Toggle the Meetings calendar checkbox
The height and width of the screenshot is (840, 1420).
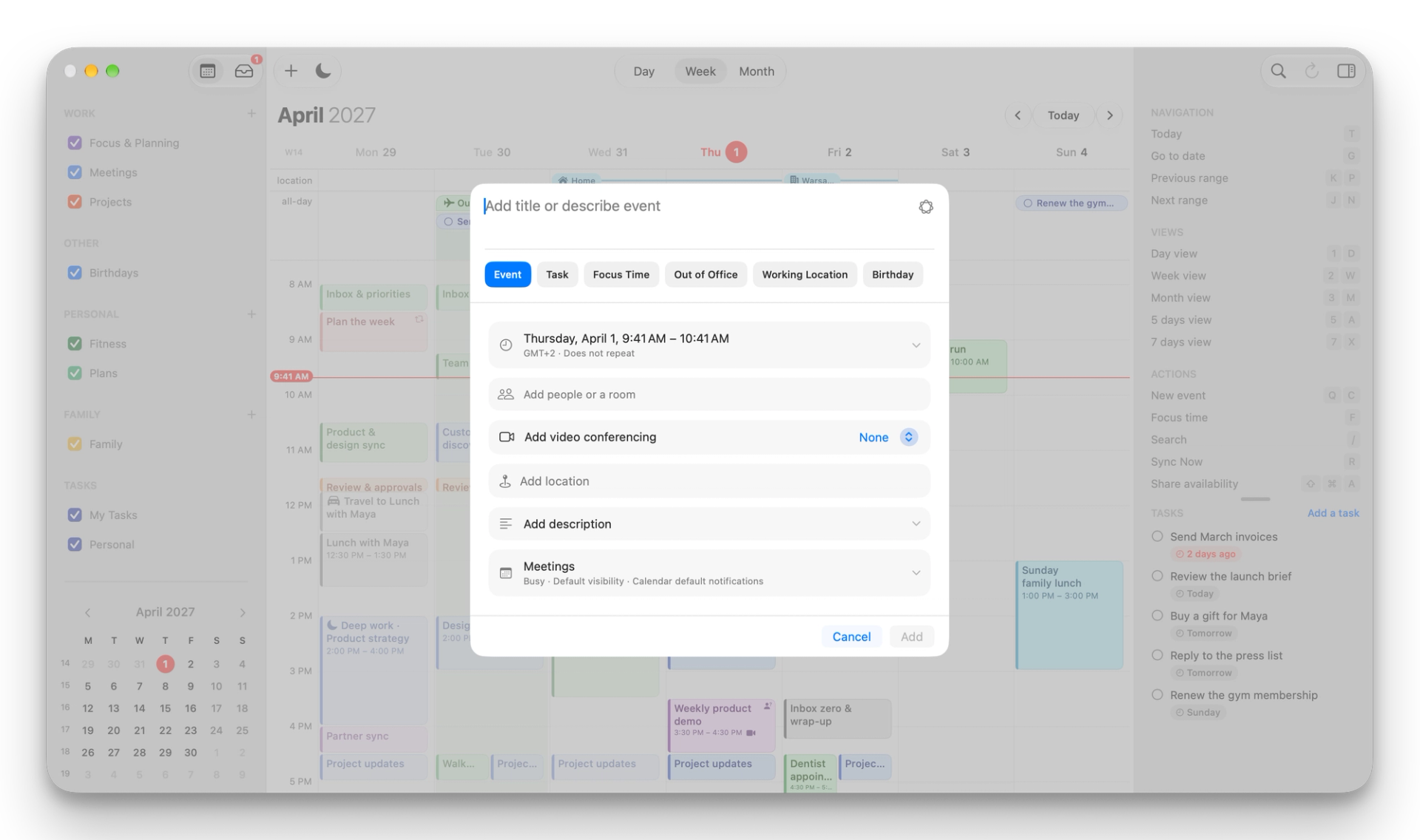(75, 172)
